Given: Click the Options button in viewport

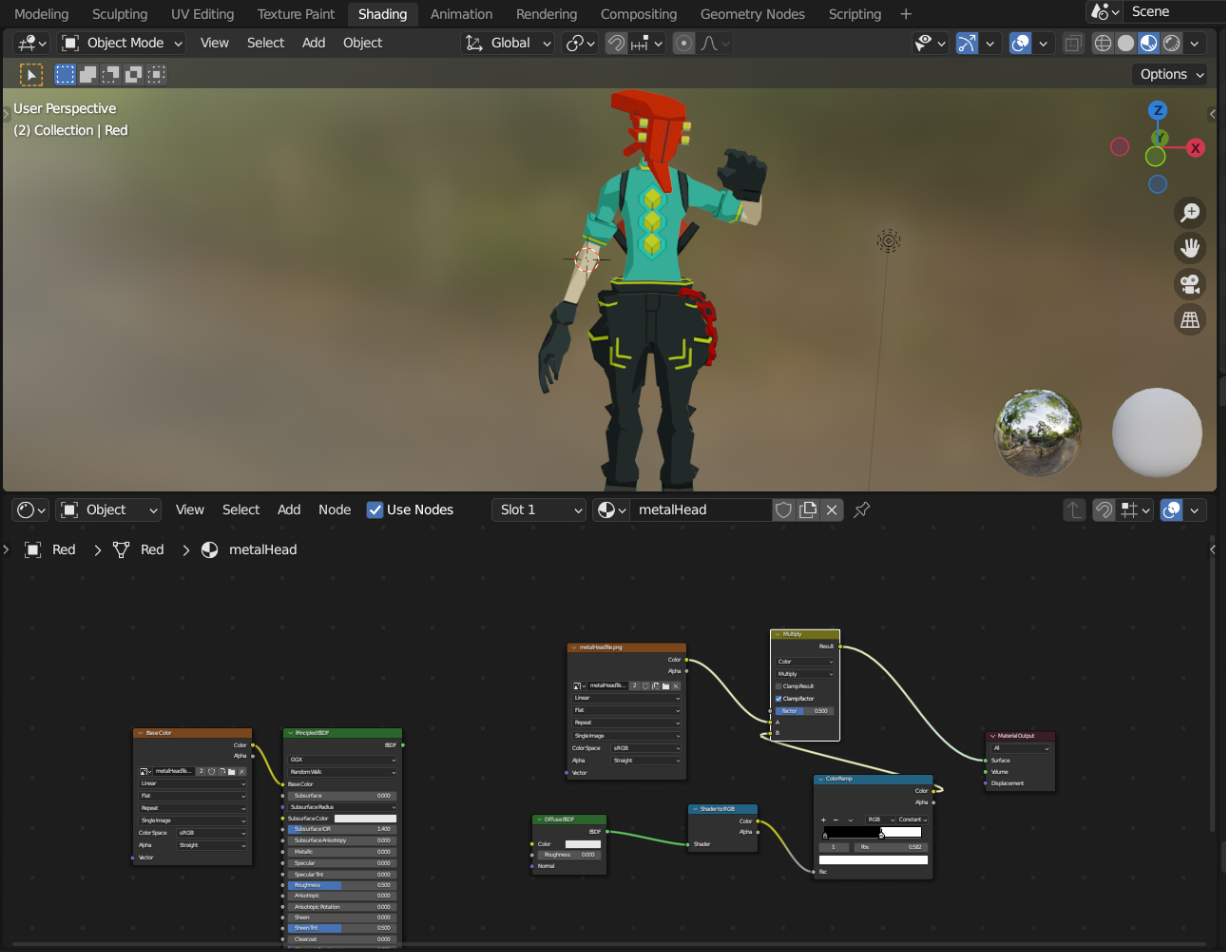Looking at the screenshot, I should [1171, 74].
